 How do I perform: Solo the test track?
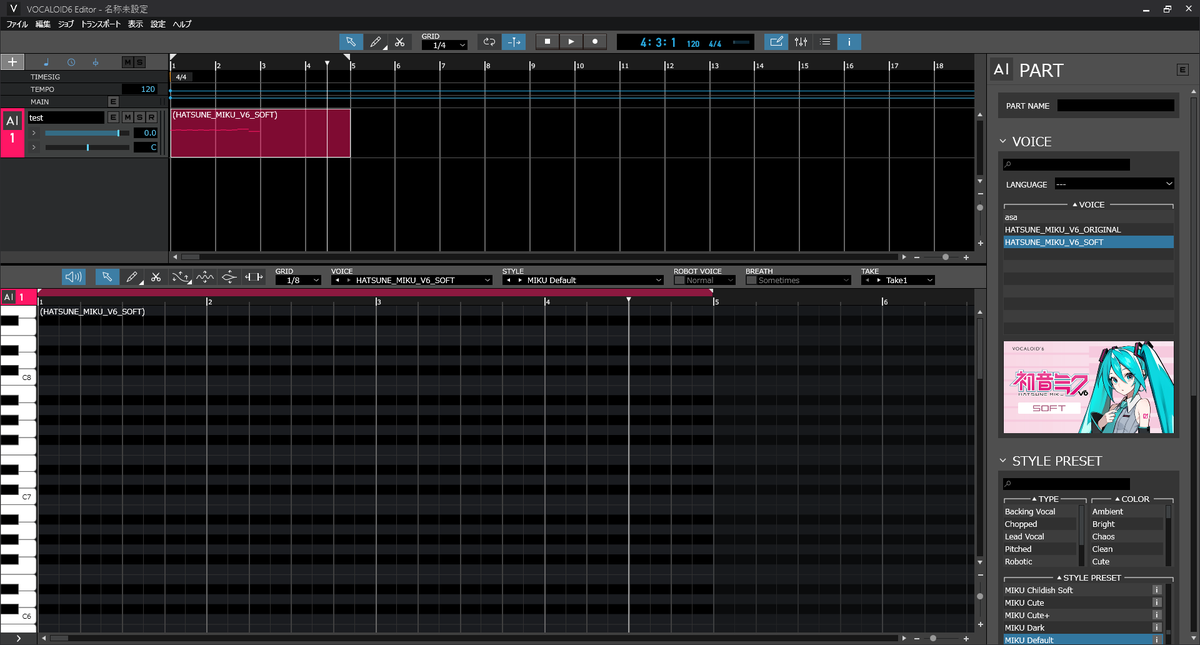(x=139, y=118)
